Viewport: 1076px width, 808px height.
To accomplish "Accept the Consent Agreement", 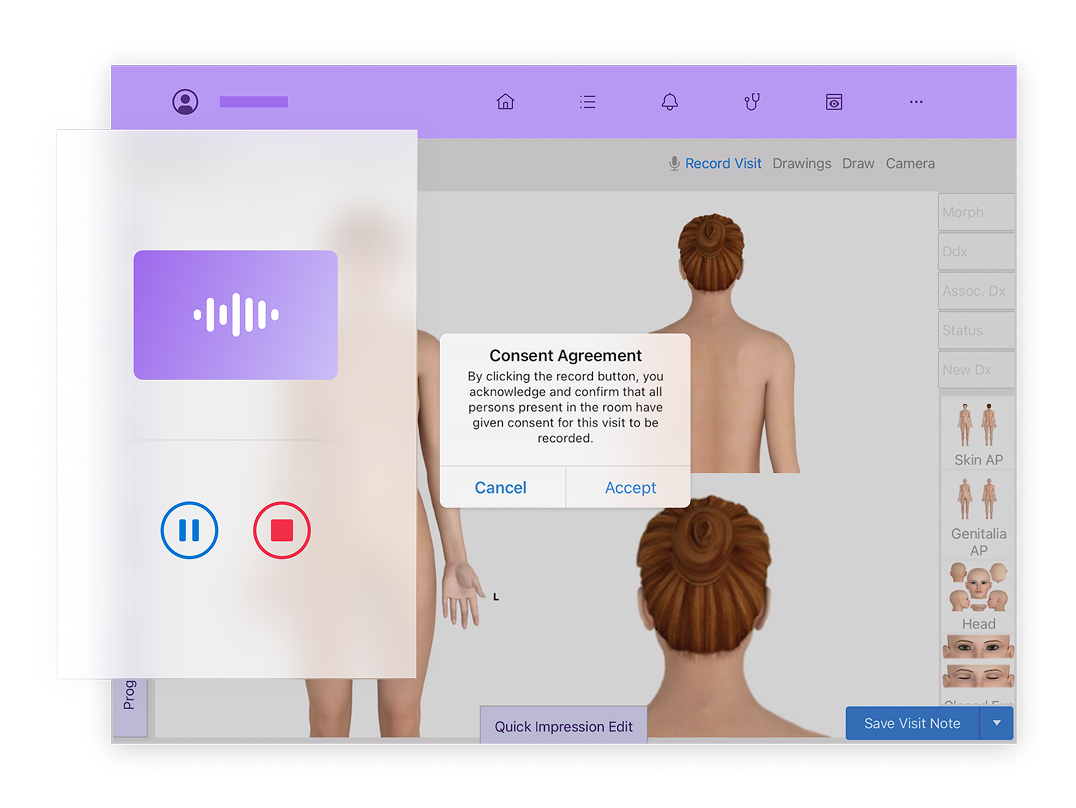I will point(629,487).
